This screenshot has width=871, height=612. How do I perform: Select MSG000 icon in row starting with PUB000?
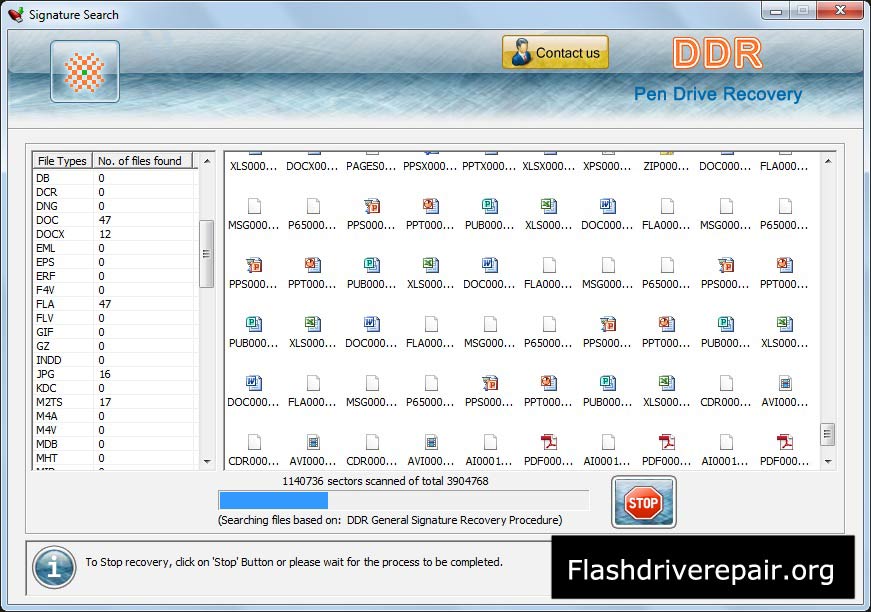click(490, 324)
